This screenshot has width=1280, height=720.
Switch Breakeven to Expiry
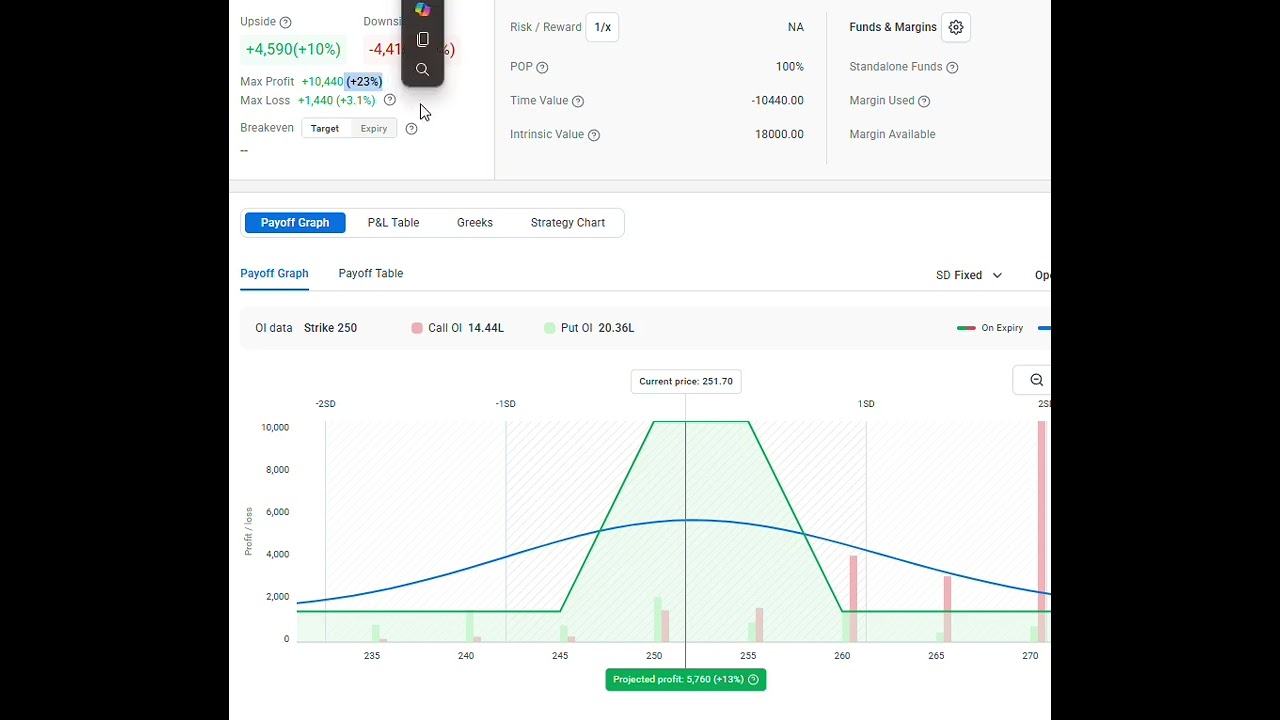pos(374,128)
